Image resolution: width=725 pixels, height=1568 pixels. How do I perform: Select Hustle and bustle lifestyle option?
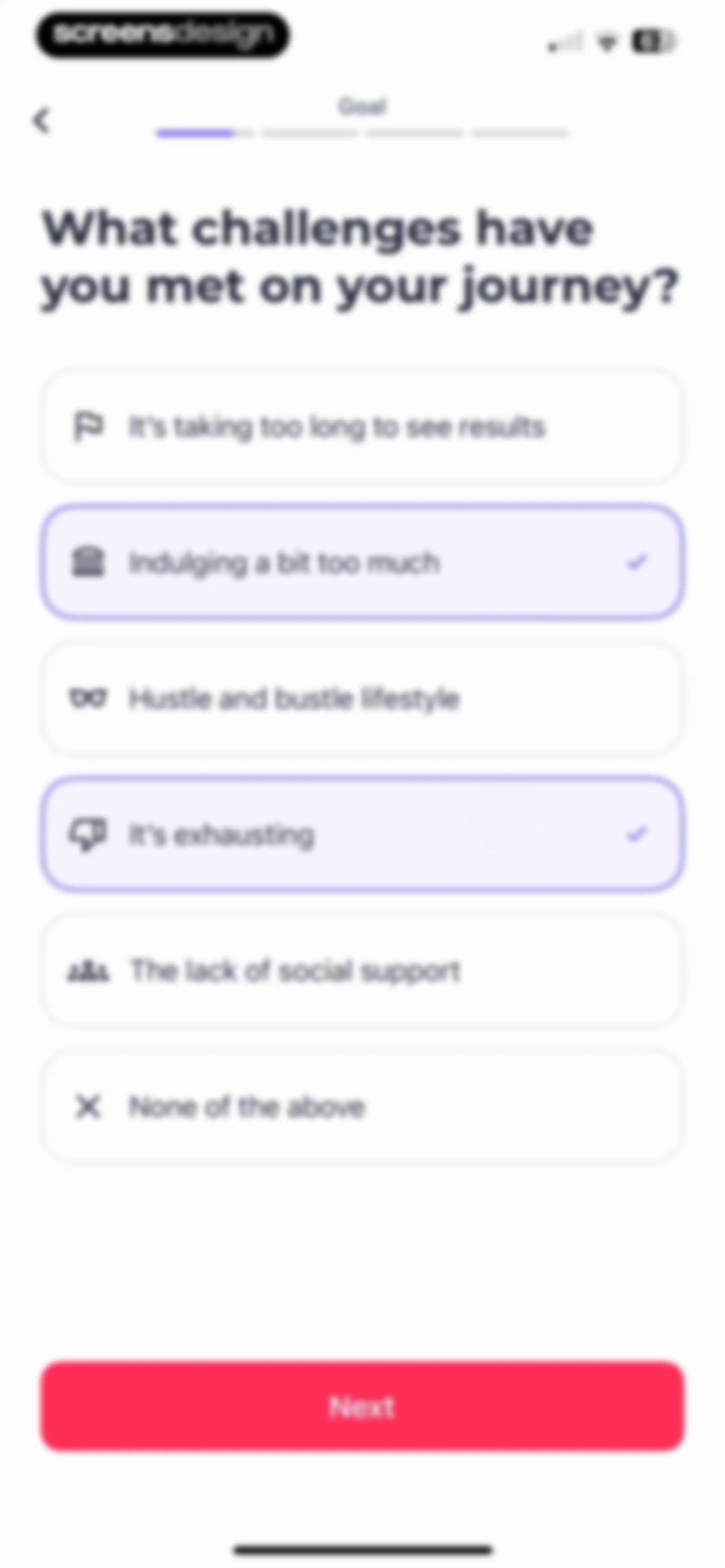[x=362, y=698]
